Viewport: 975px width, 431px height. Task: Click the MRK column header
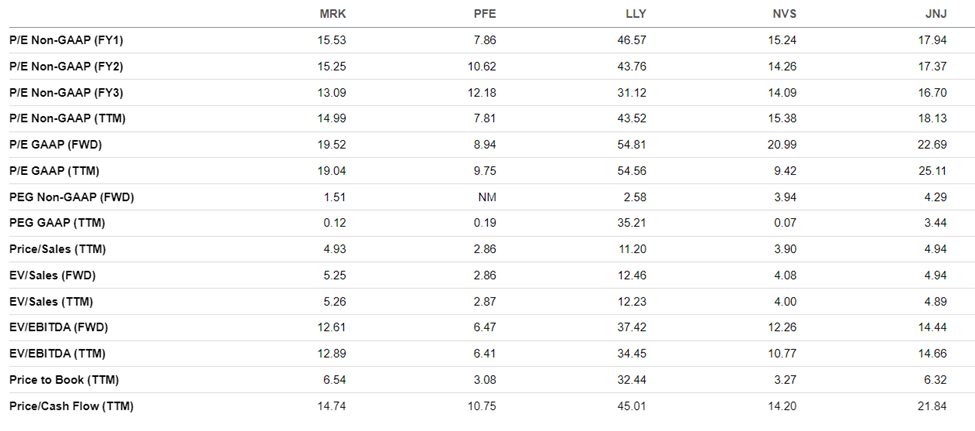point(333,14)
